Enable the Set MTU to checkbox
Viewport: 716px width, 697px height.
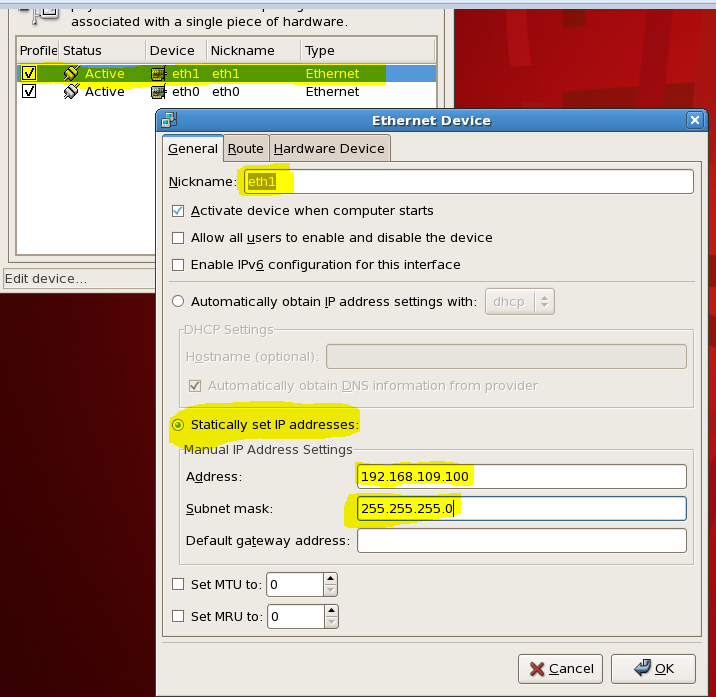point(178,584)
